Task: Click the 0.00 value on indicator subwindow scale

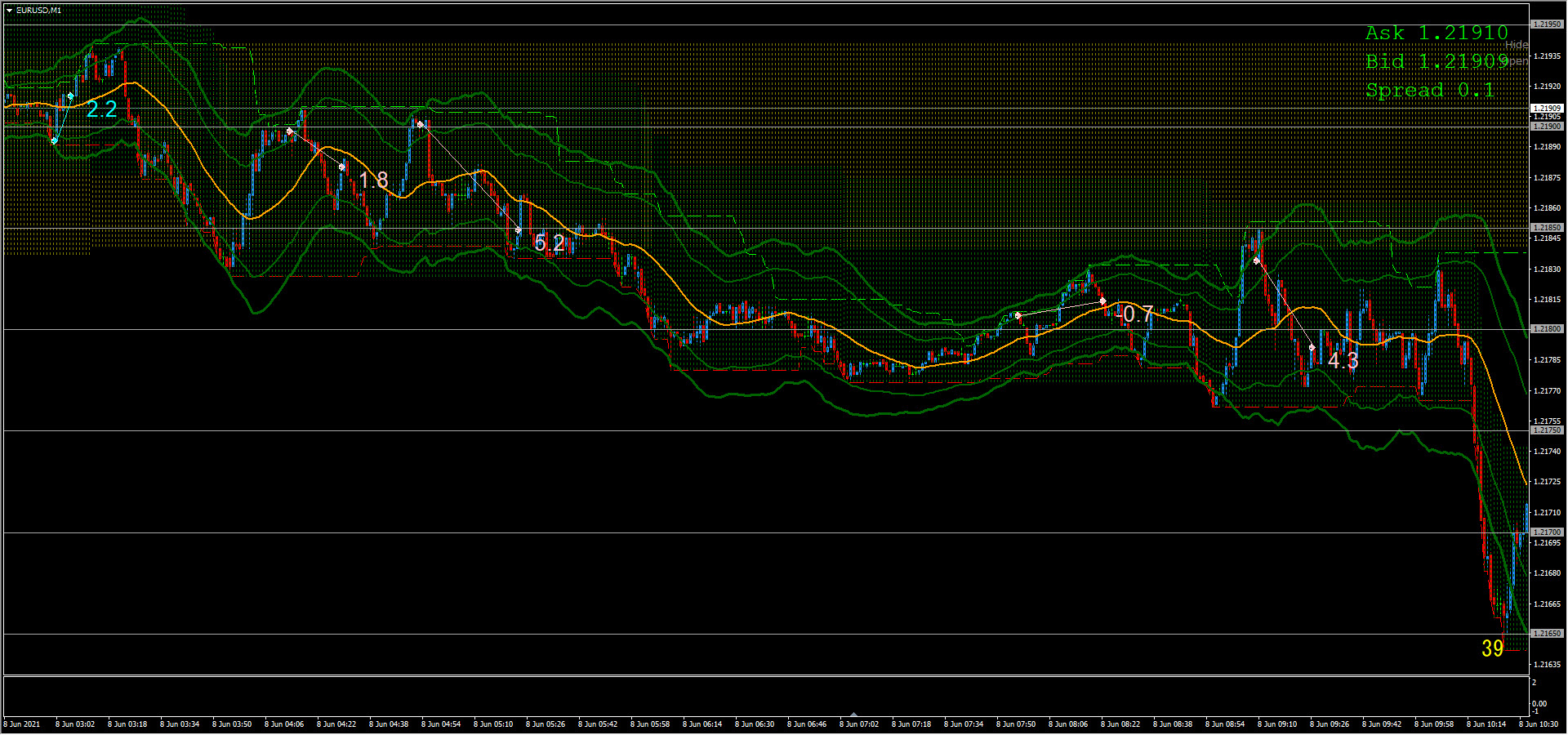Action: (x=1539, y=703)
